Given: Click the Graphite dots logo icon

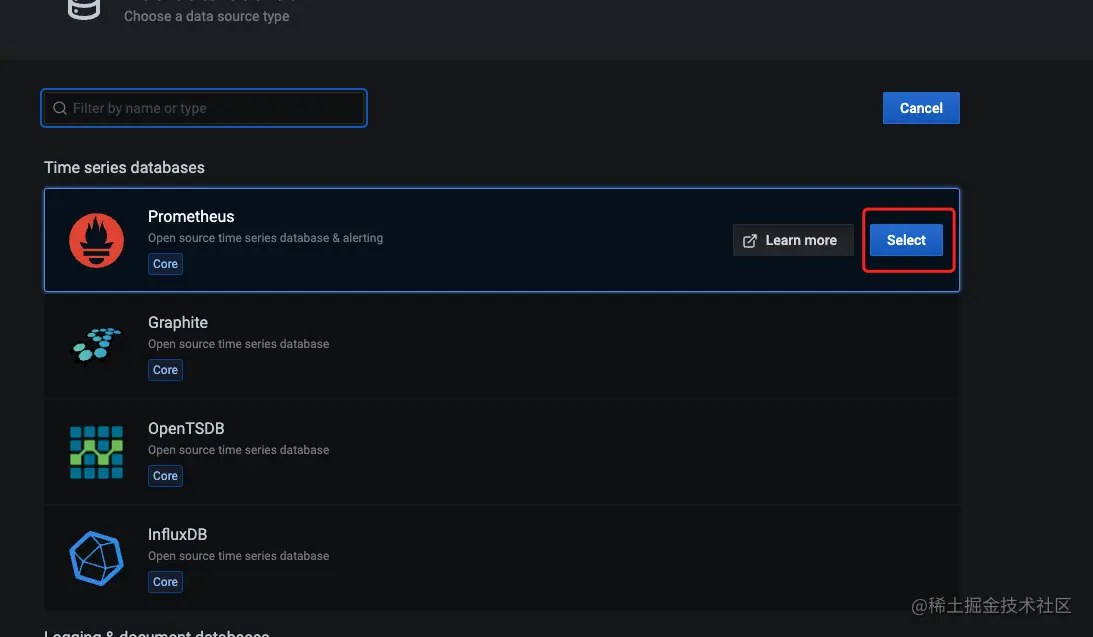Looking at the screenshot, I should tap(96, 345).
